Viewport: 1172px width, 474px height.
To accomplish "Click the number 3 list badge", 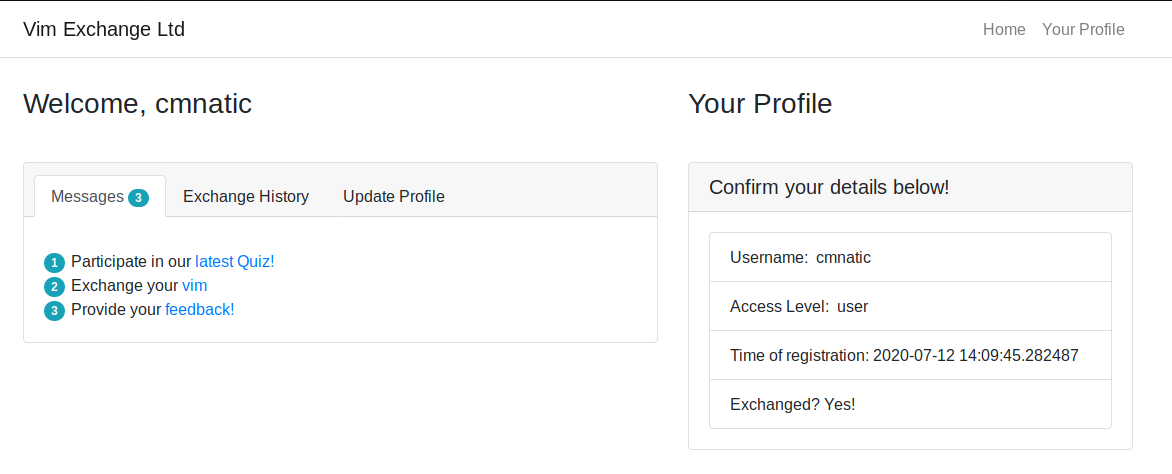I will tap(54, 311).
